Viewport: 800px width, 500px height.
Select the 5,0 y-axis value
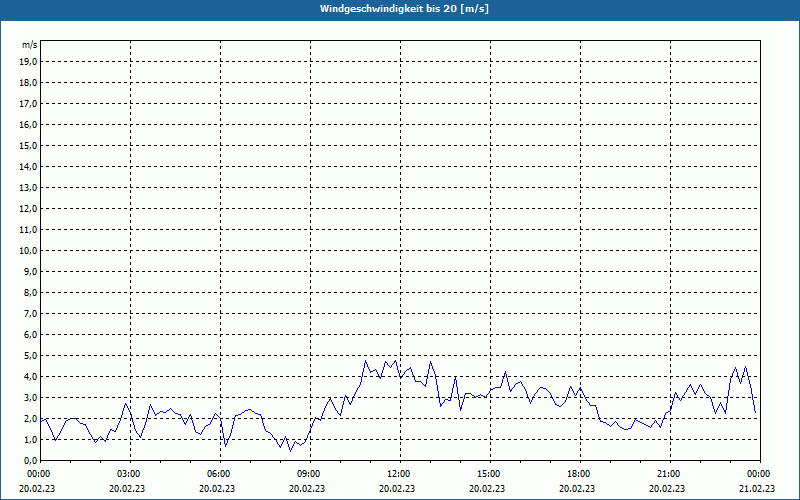[x=30, y=355]
